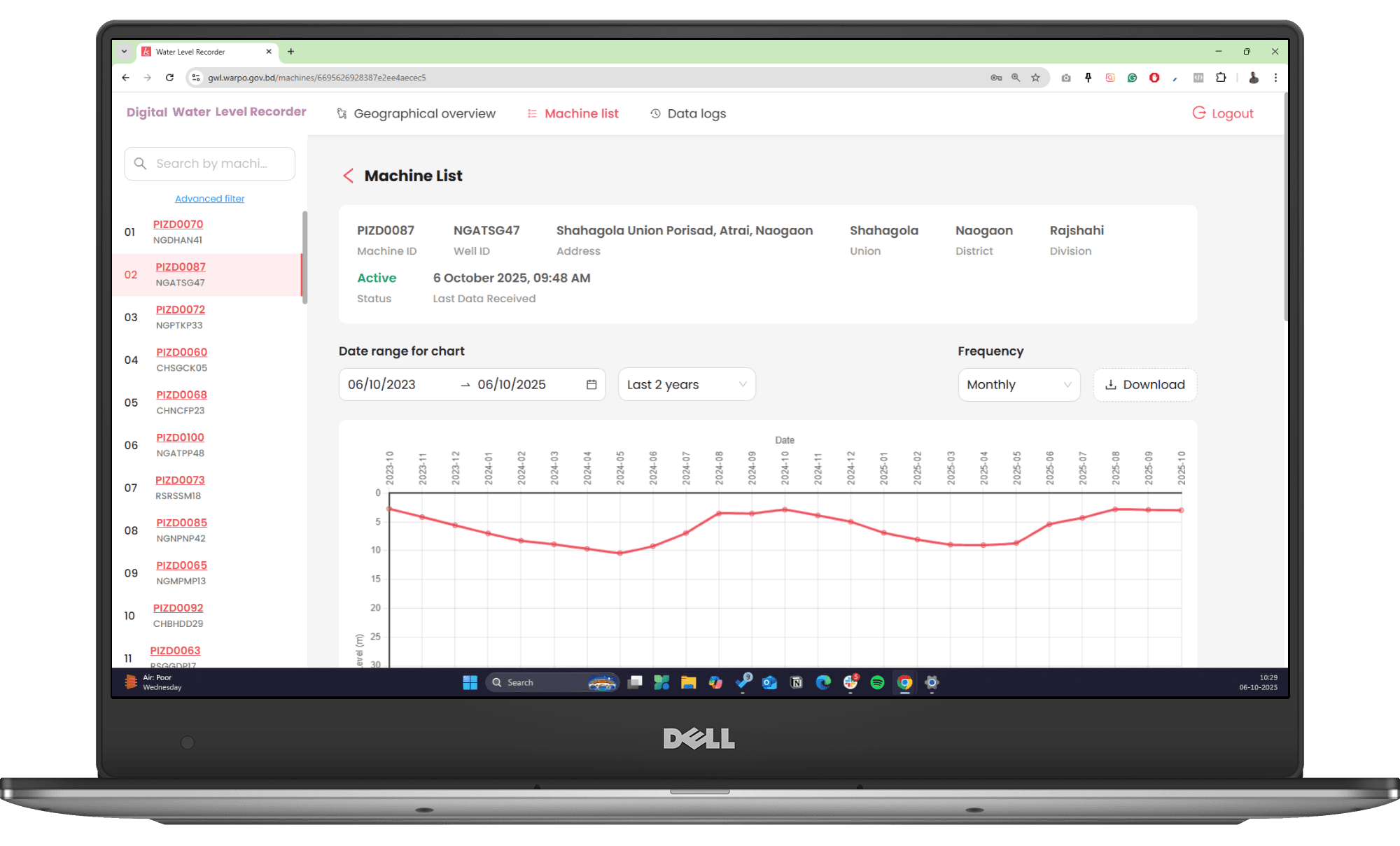Open Spotify from the taskbar

877,682
